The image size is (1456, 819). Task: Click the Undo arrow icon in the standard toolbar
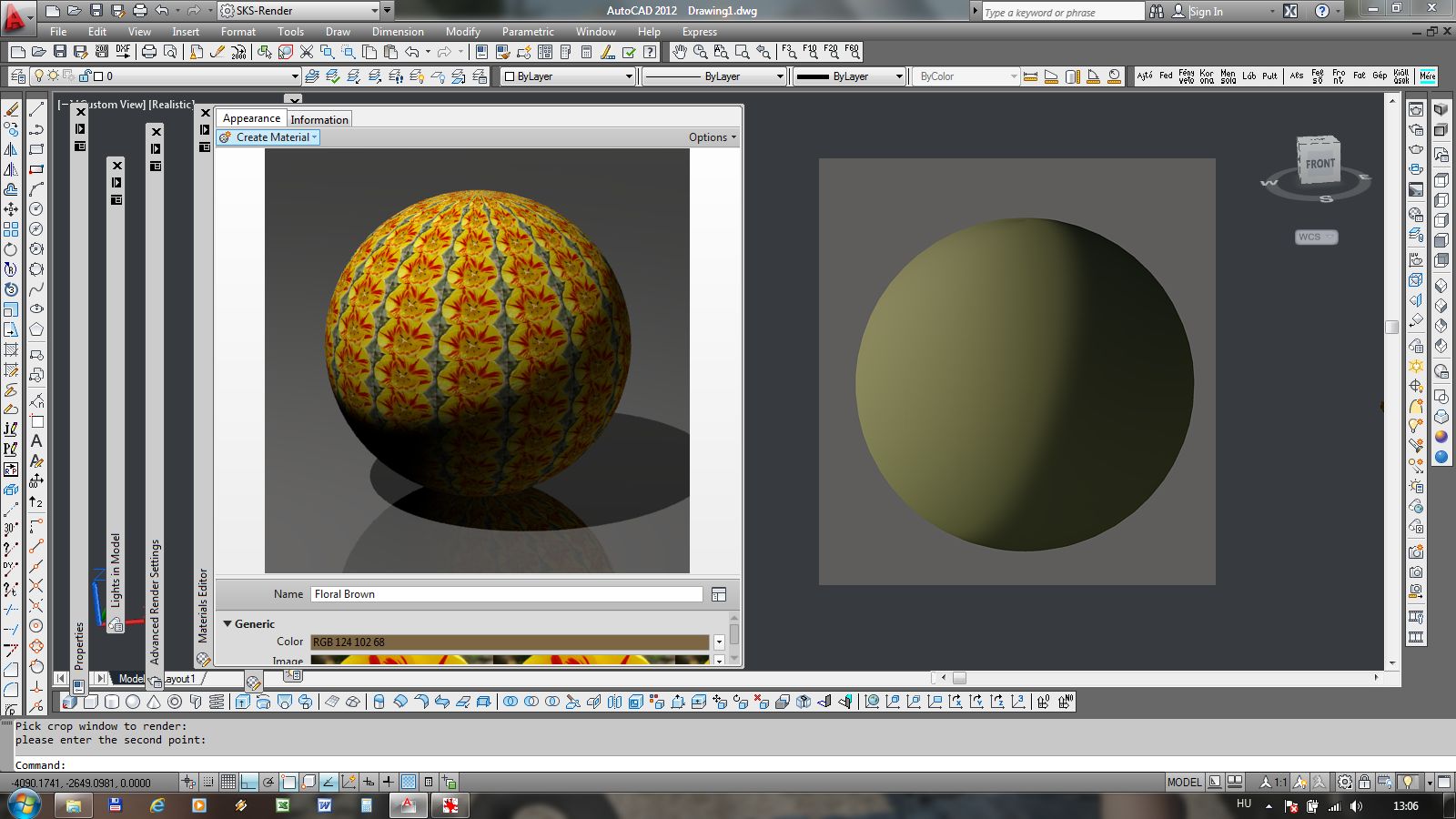tap(412, 52)
